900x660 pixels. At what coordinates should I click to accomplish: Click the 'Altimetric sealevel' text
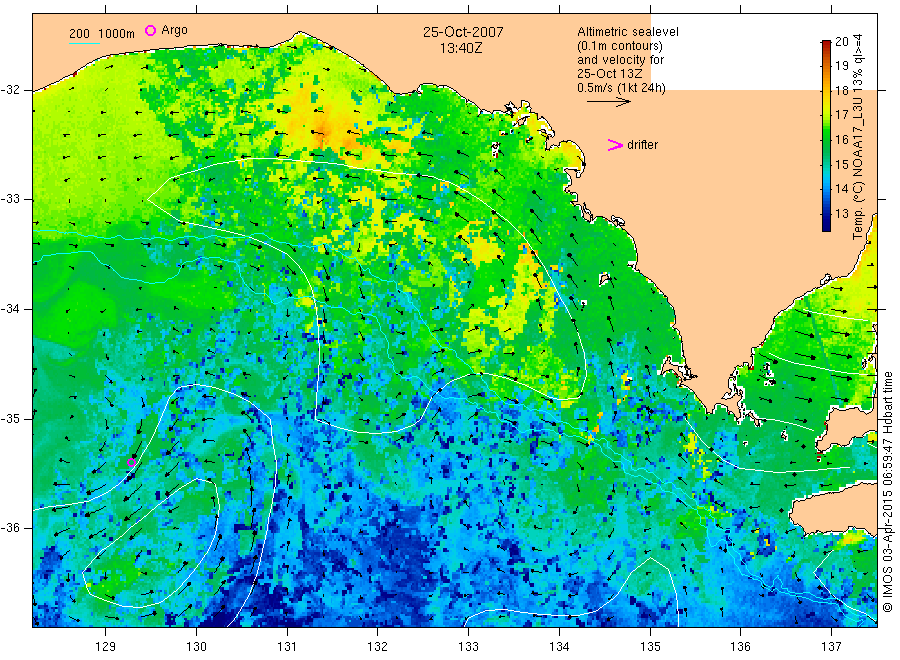(x=627, y=32)
